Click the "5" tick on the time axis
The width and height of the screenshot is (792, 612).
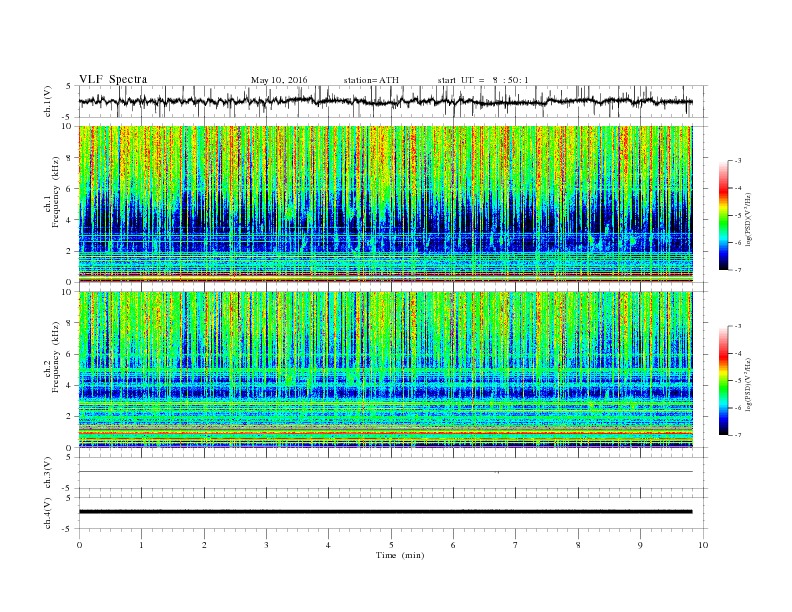coord(391,545)
